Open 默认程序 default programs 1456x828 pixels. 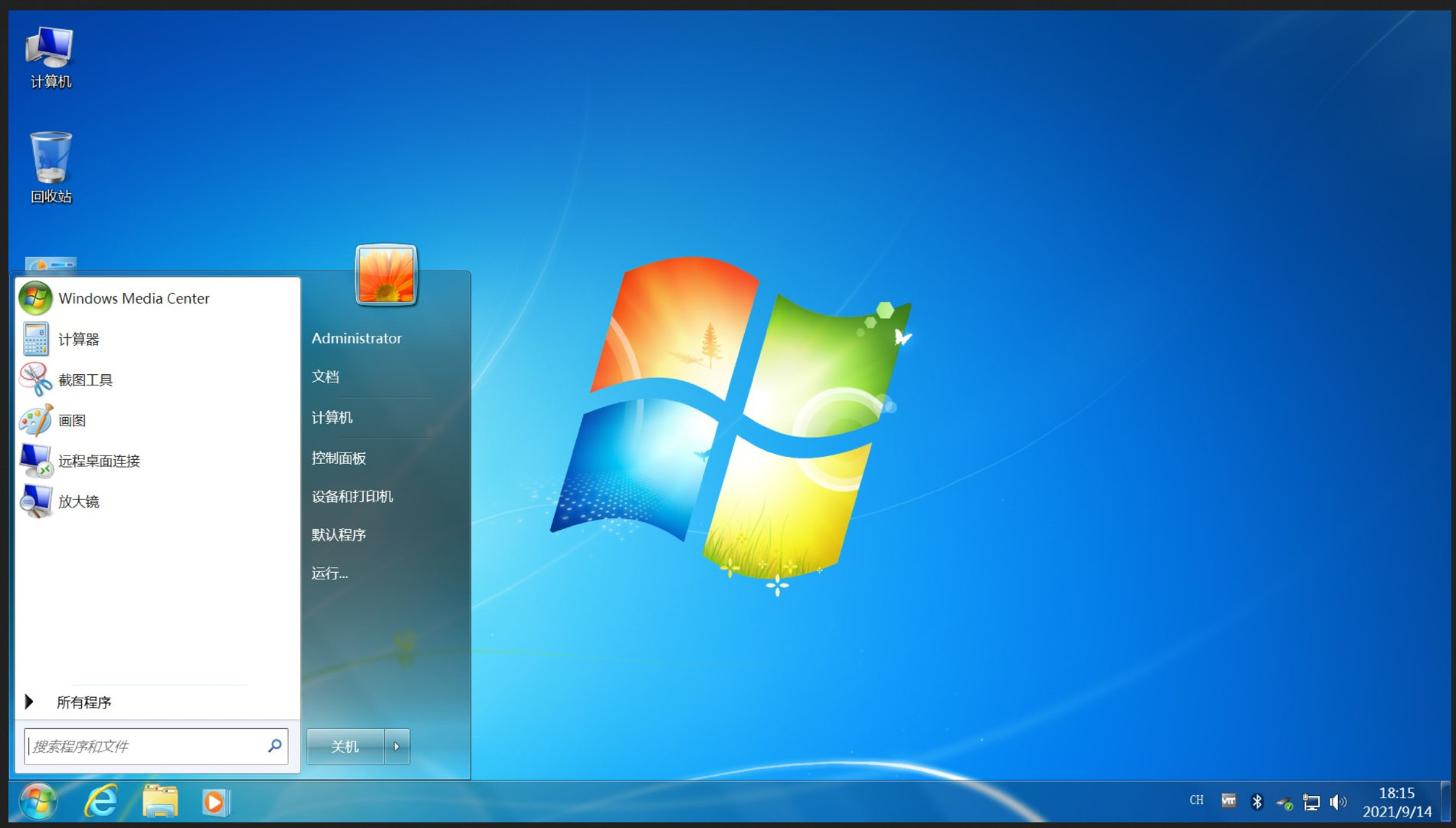point(339,534)
